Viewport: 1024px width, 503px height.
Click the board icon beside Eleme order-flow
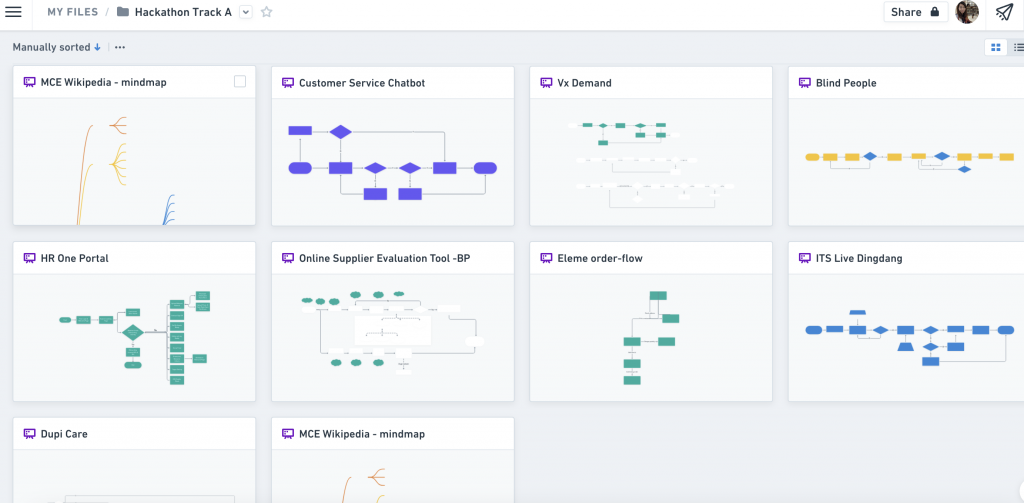pos(546,258)
